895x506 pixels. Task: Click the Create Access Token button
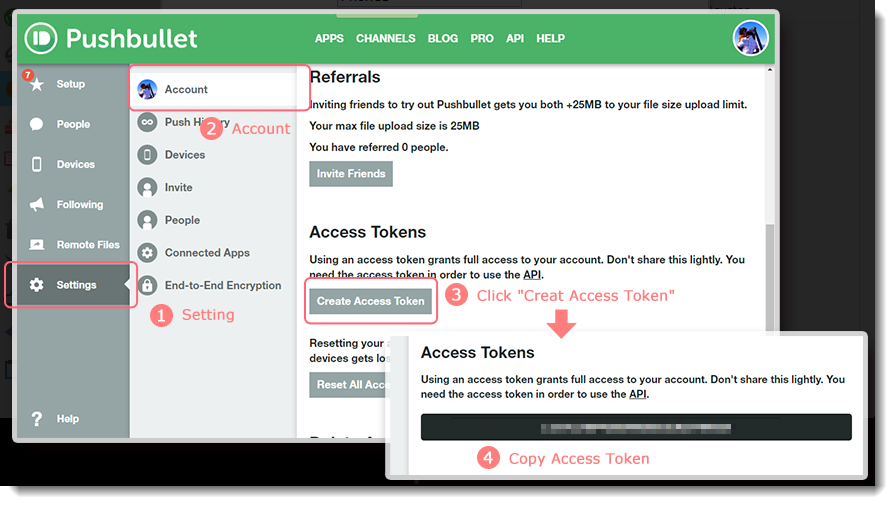point(371,301)
